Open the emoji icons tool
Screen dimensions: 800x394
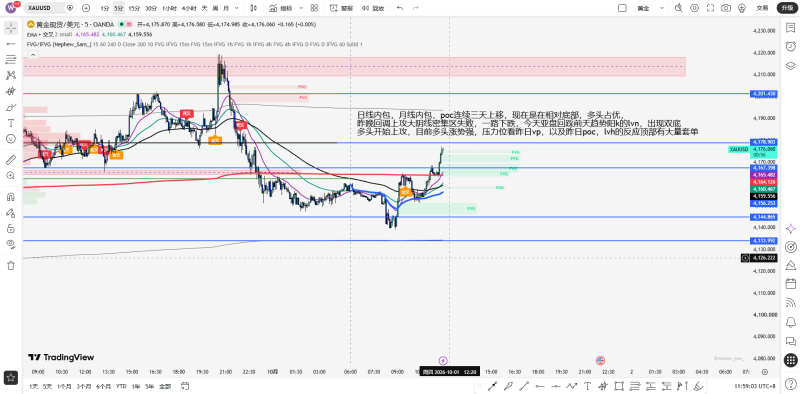pos(11,139)
